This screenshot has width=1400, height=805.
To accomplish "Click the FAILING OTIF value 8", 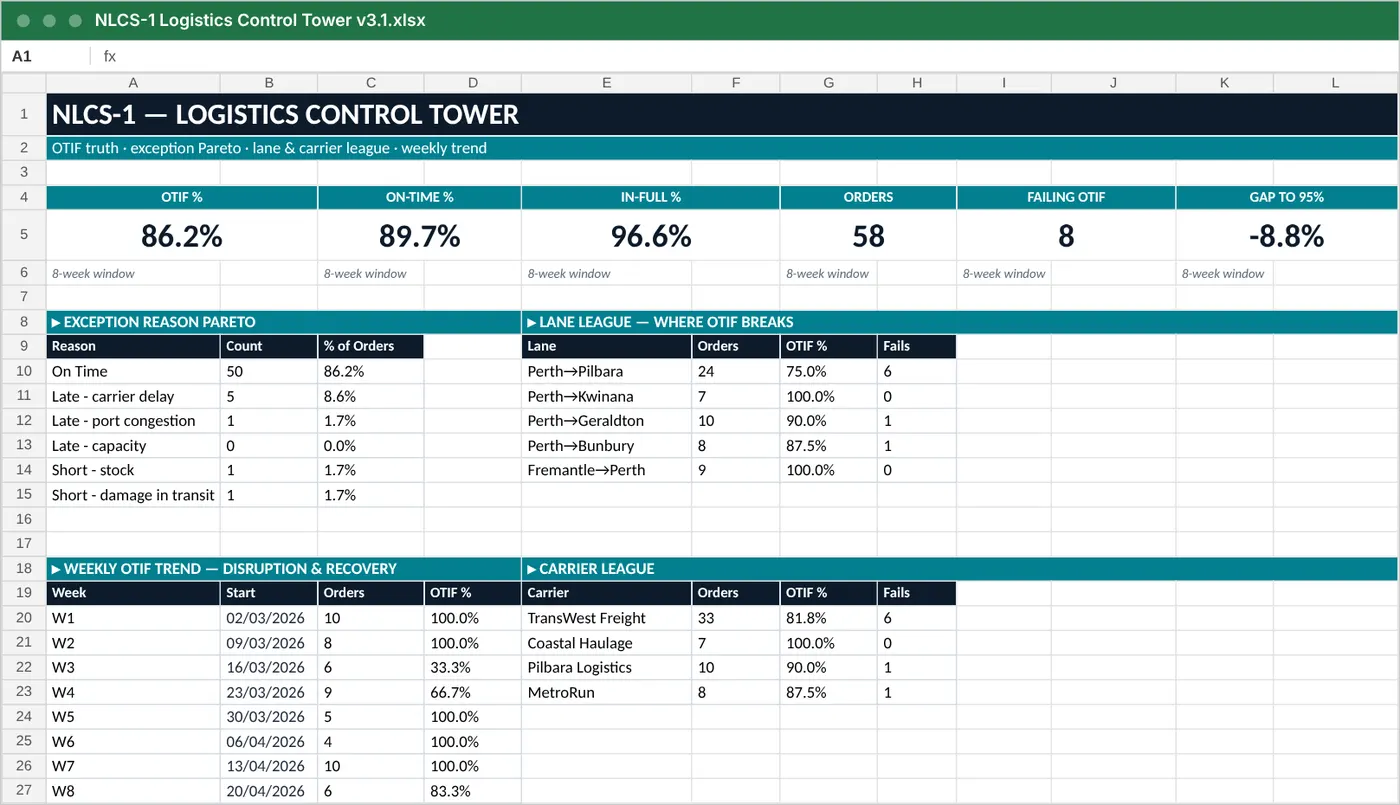I will pyautogui.click(x=1066, y=236).
